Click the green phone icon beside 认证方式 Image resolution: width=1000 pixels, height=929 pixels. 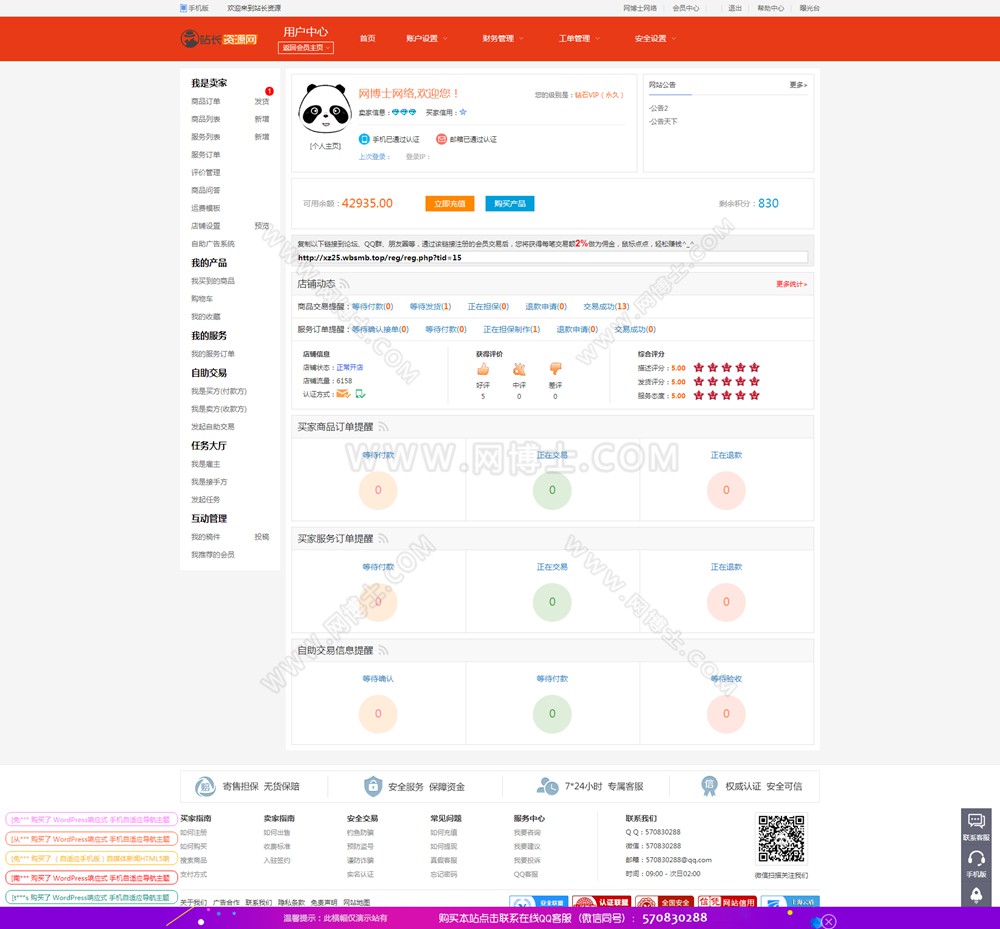point(360,394)
